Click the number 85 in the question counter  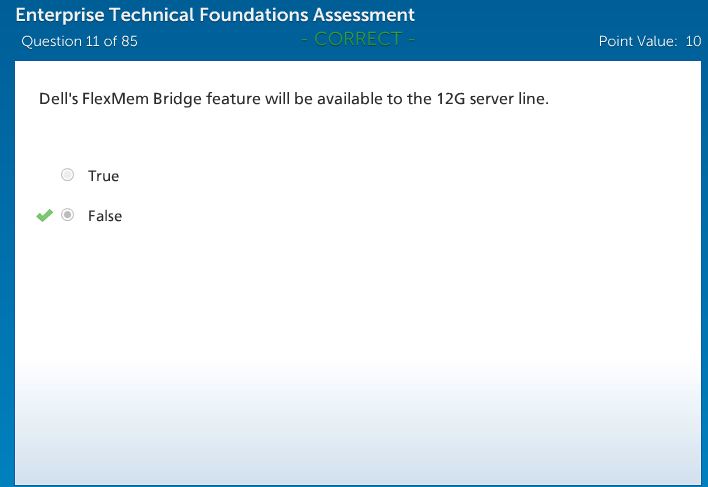(129, 42)
